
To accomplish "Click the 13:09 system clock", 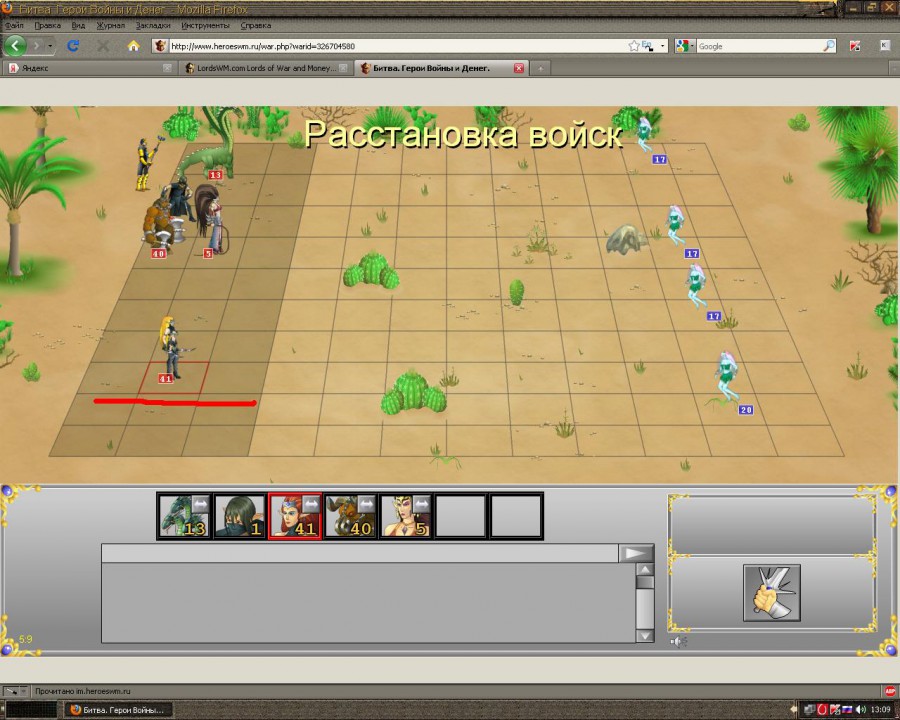I will coord(881,710).
